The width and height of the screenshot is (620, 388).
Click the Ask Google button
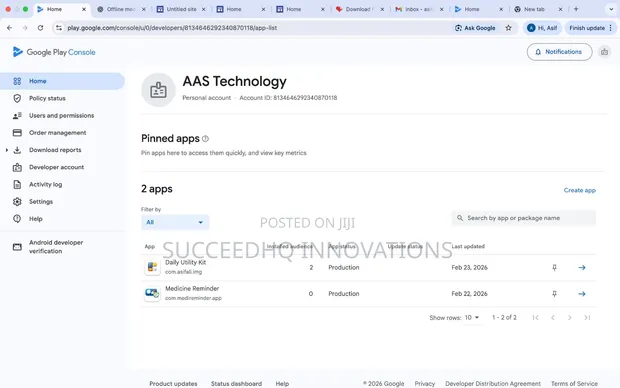pos(475,28)
